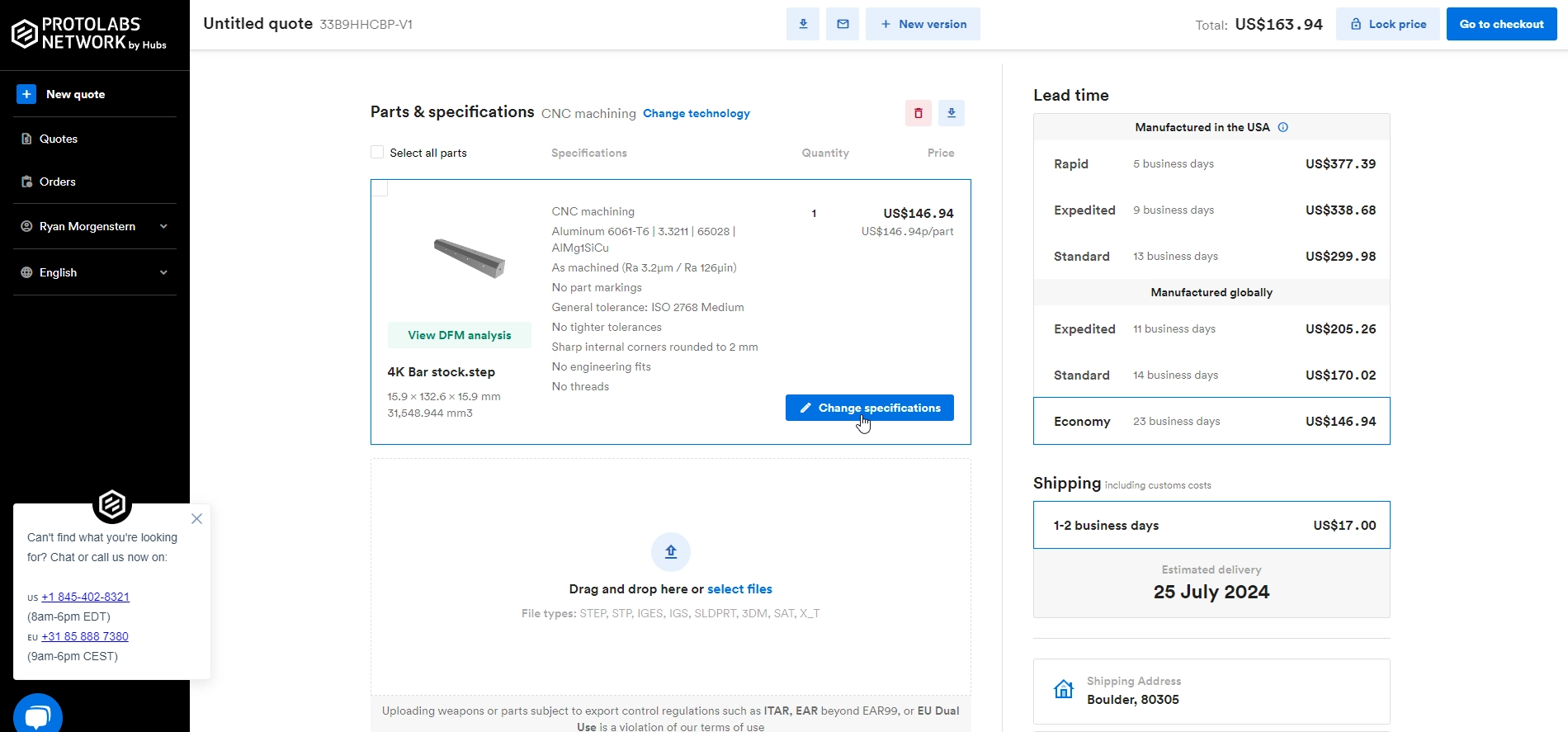The image size is (1568, 732).
Task: Click the info icon next to Manufactured in the USA
Action: (1283, 127)
